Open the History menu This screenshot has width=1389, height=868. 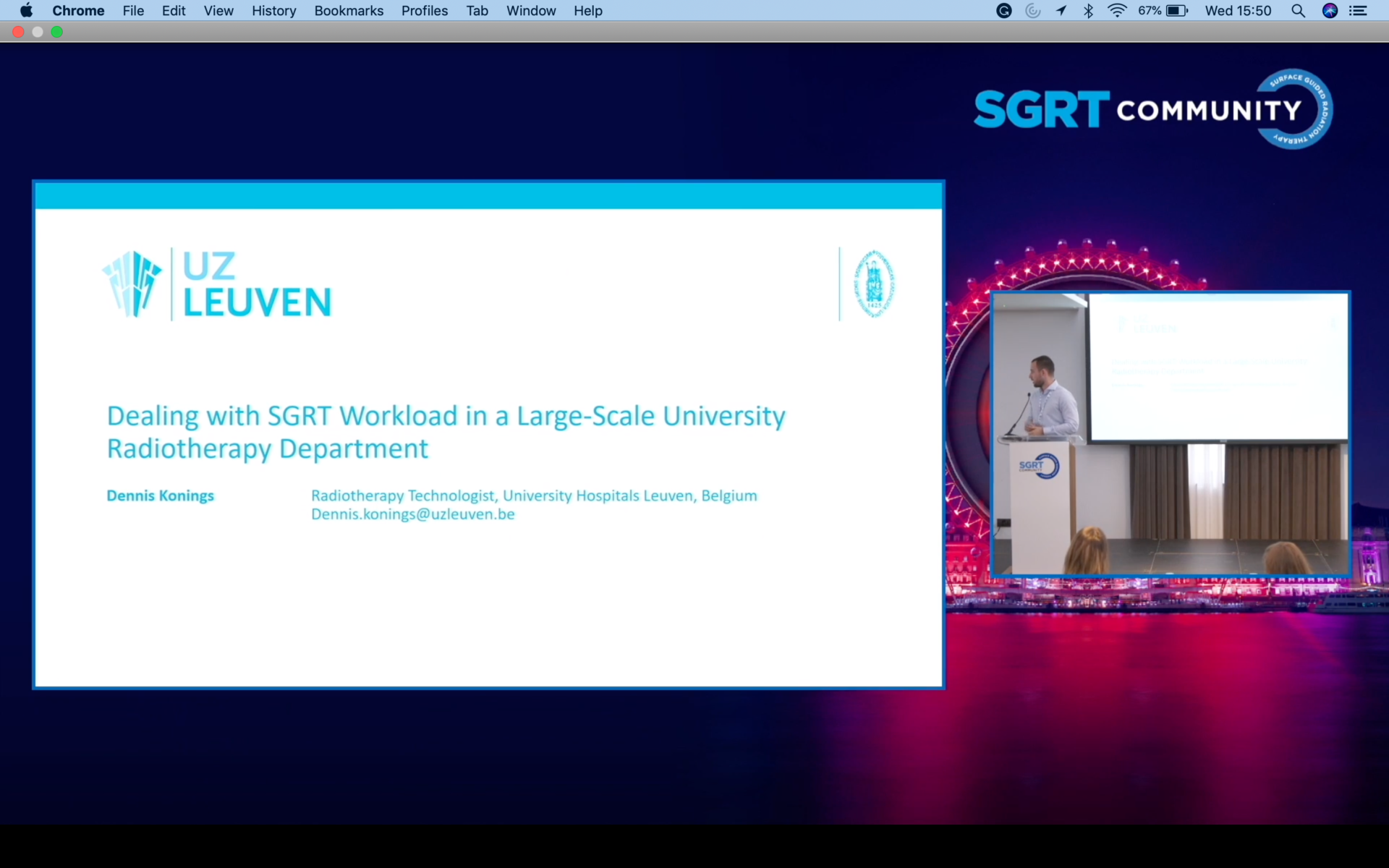(x=273, y=11)
